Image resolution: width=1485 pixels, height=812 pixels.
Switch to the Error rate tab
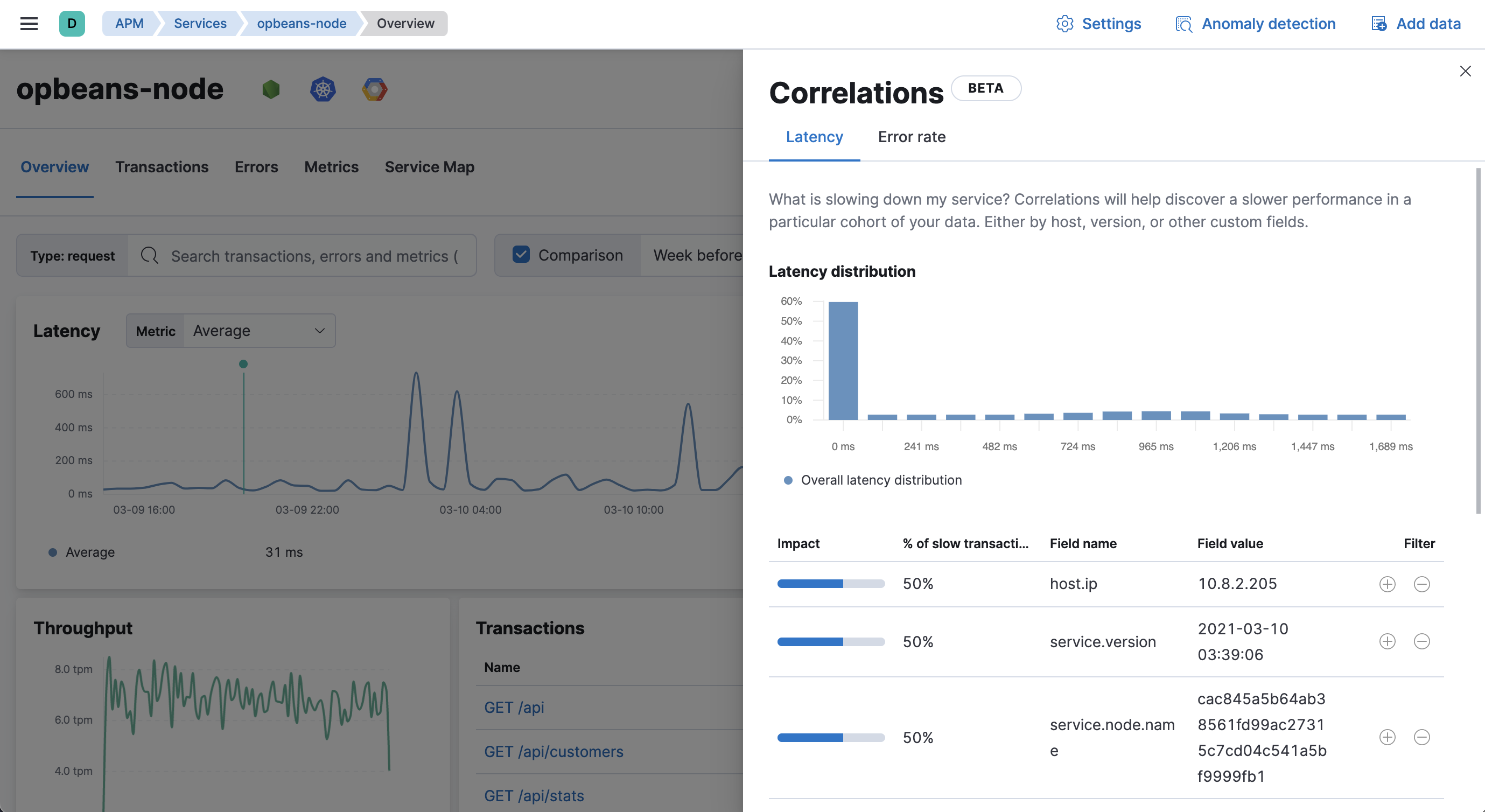(x=912, y=137)
